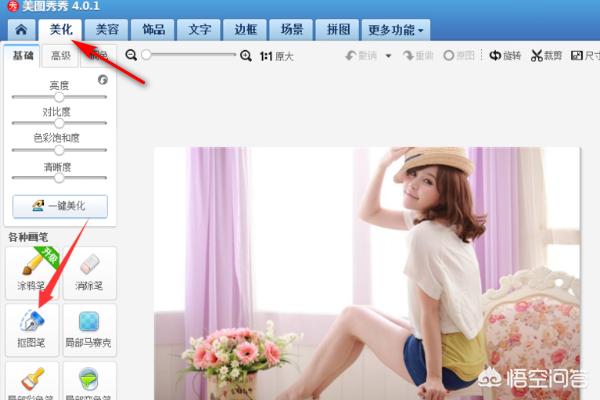Select the 高级 adjustment sub-tab
The height and width of the screenshot is (400, 600).
click(x=60, y=56)
